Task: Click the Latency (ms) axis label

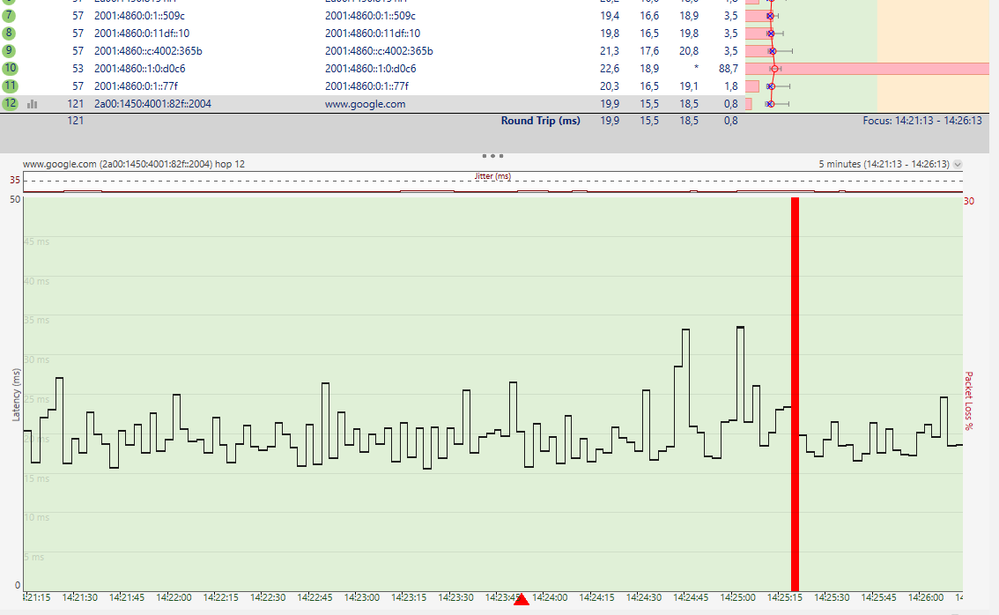Action: (x=16, y=395)
